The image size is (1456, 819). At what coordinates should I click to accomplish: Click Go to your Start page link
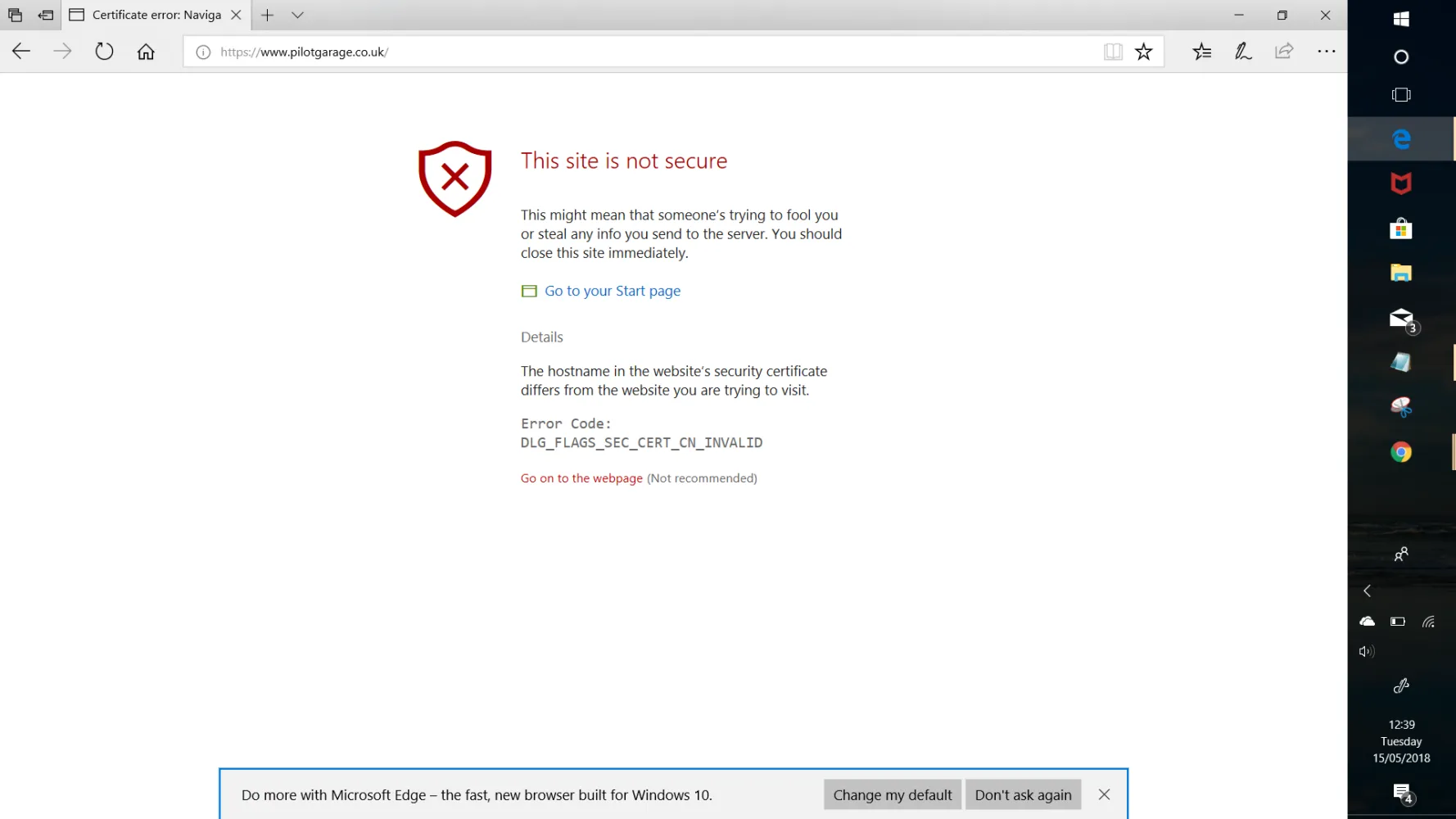click(612, 291)
